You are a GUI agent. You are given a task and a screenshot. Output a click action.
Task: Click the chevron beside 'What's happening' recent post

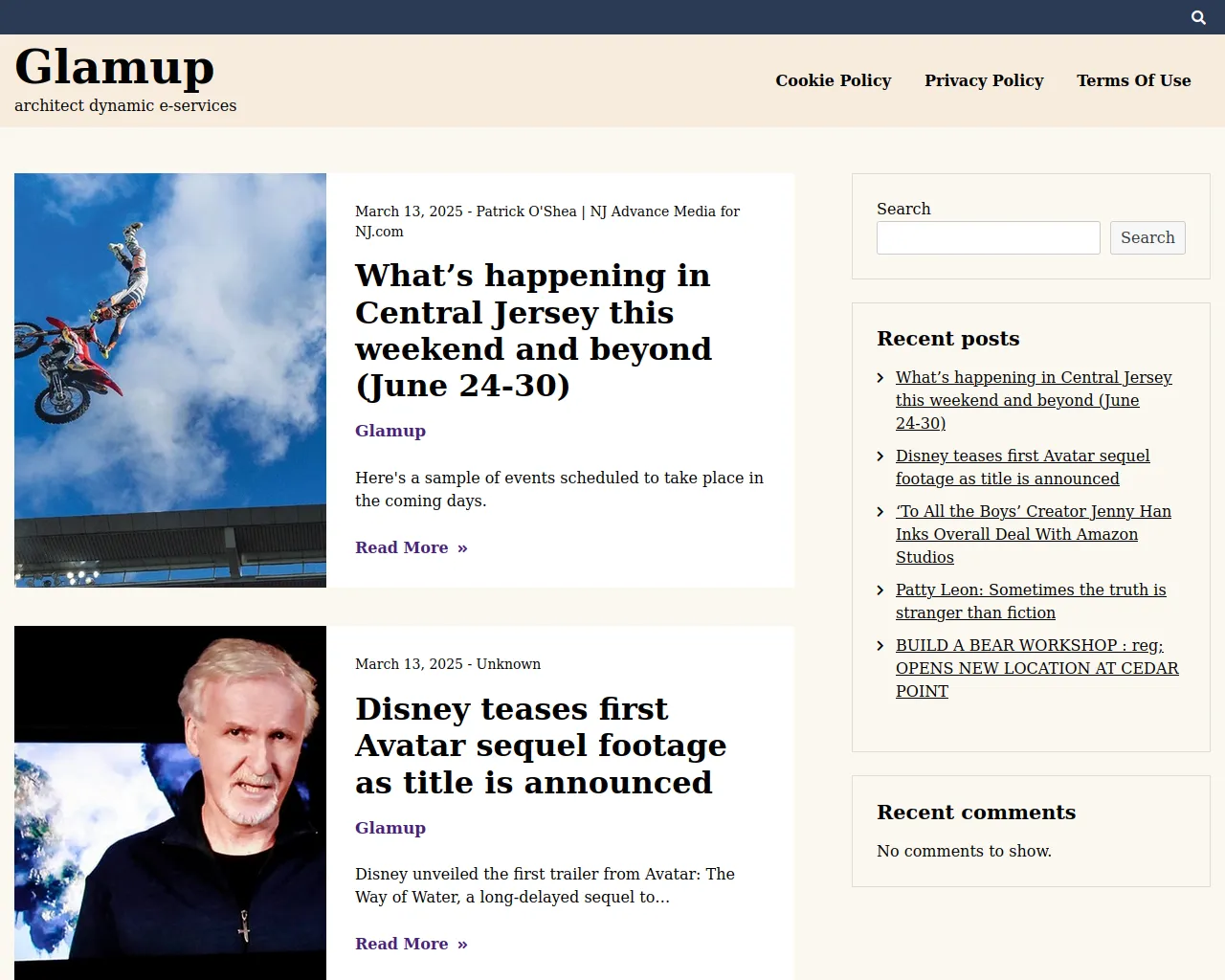coord(880,378)
